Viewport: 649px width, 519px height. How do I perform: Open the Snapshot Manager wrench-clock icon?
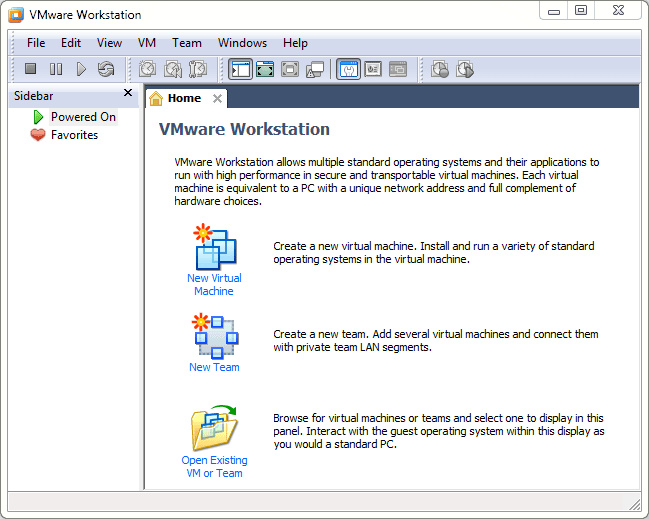198,69
